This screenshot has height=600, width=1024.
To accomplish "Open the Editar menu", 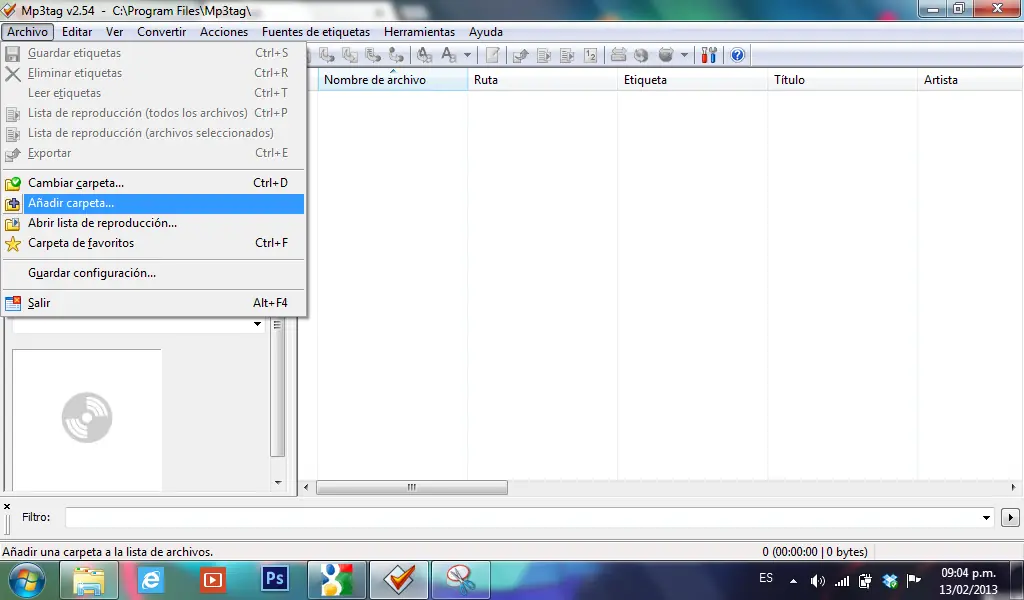I will pos(77,31).
